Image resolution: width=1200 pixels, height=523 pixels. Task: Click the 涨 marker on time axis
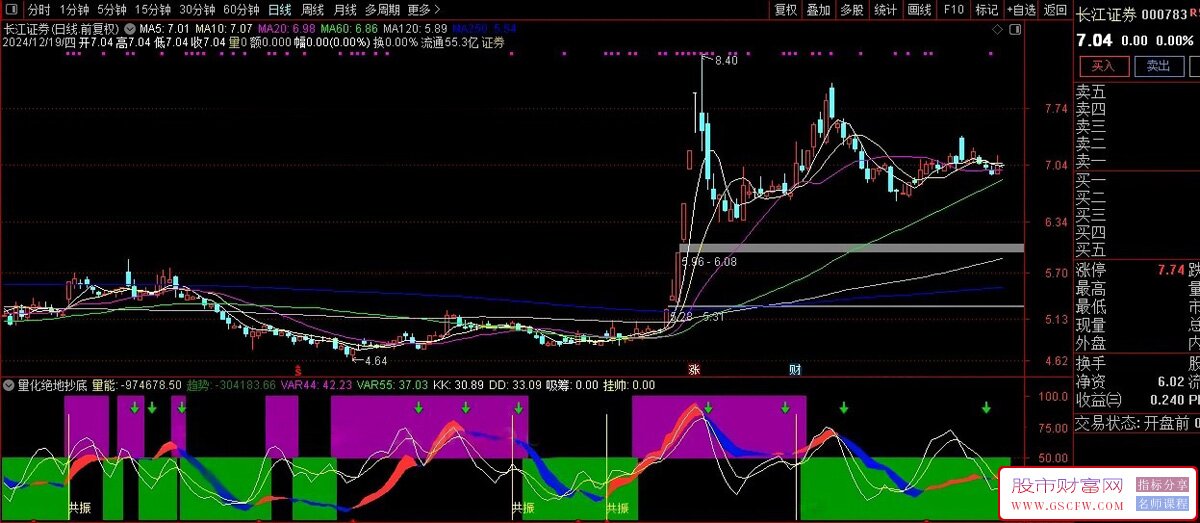[693, 369]
